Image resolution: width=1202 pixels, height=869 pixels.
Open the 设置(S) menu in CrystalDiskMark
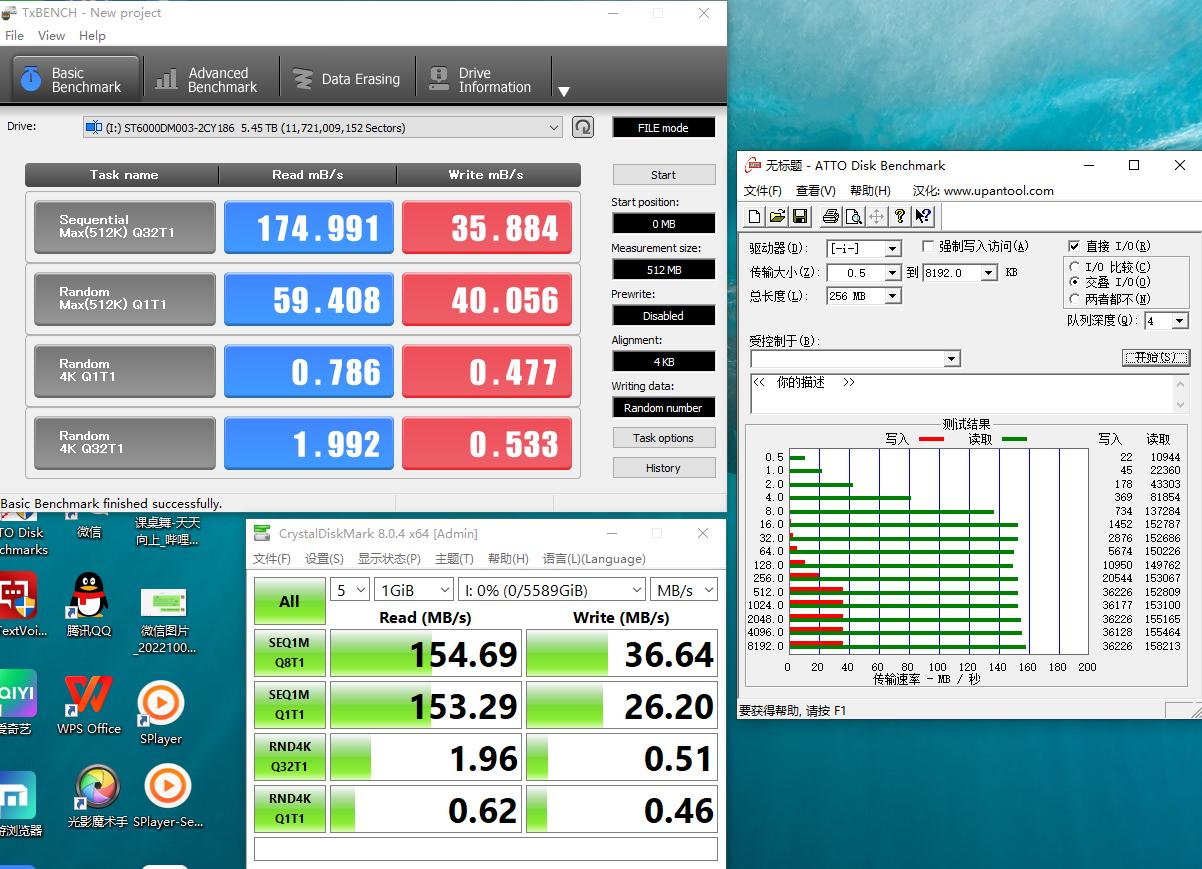pyautogui.click(x=324, y=559)
